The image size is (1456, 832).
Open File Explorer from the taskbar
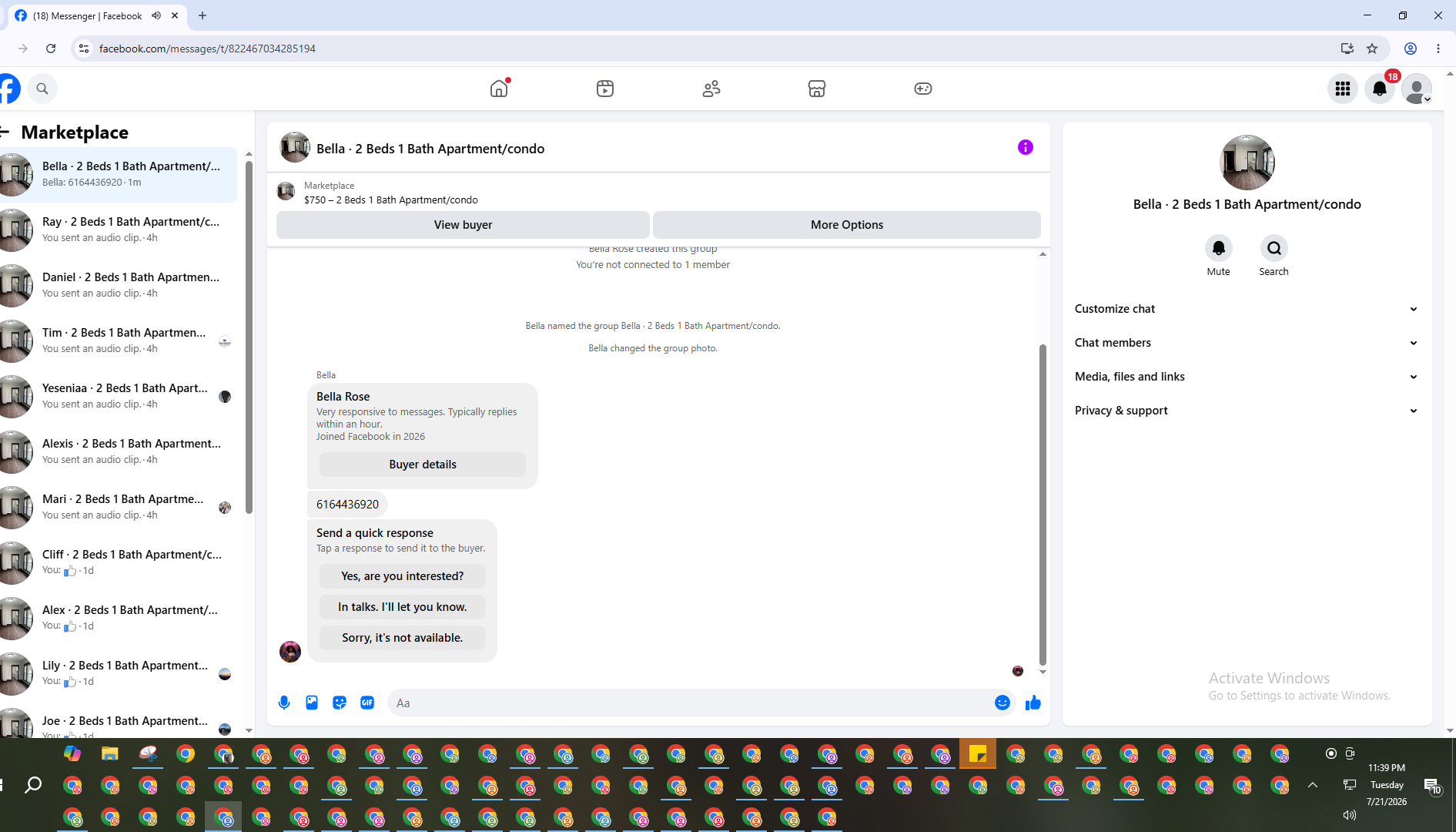(x=110, y=754)
